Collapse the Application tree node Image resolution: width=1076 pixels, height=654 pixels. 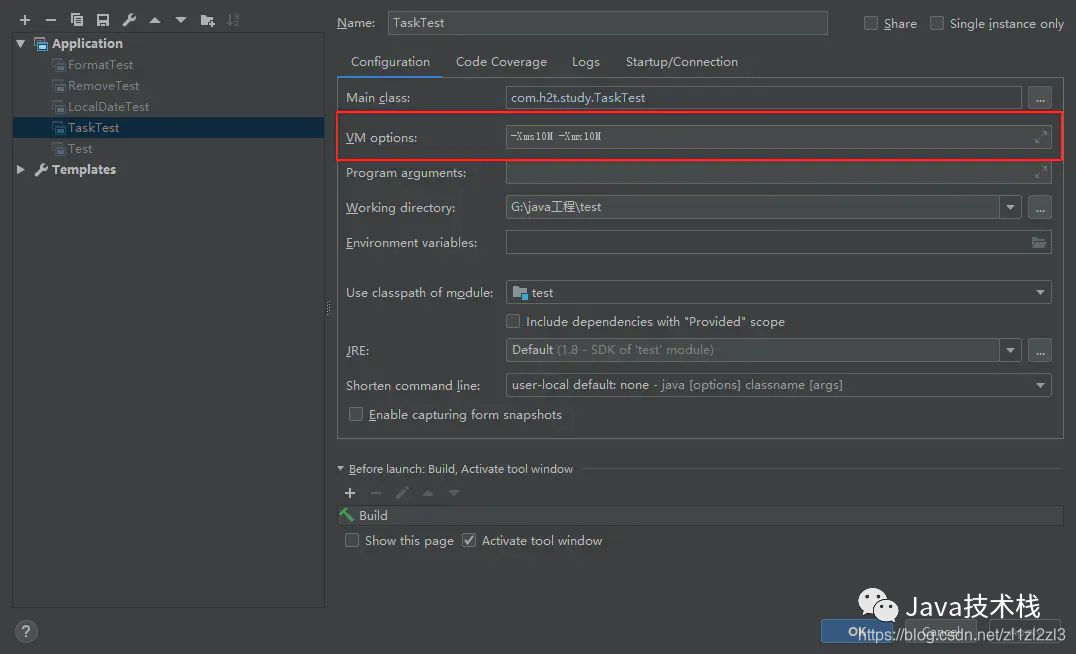(x=21, y=43)
